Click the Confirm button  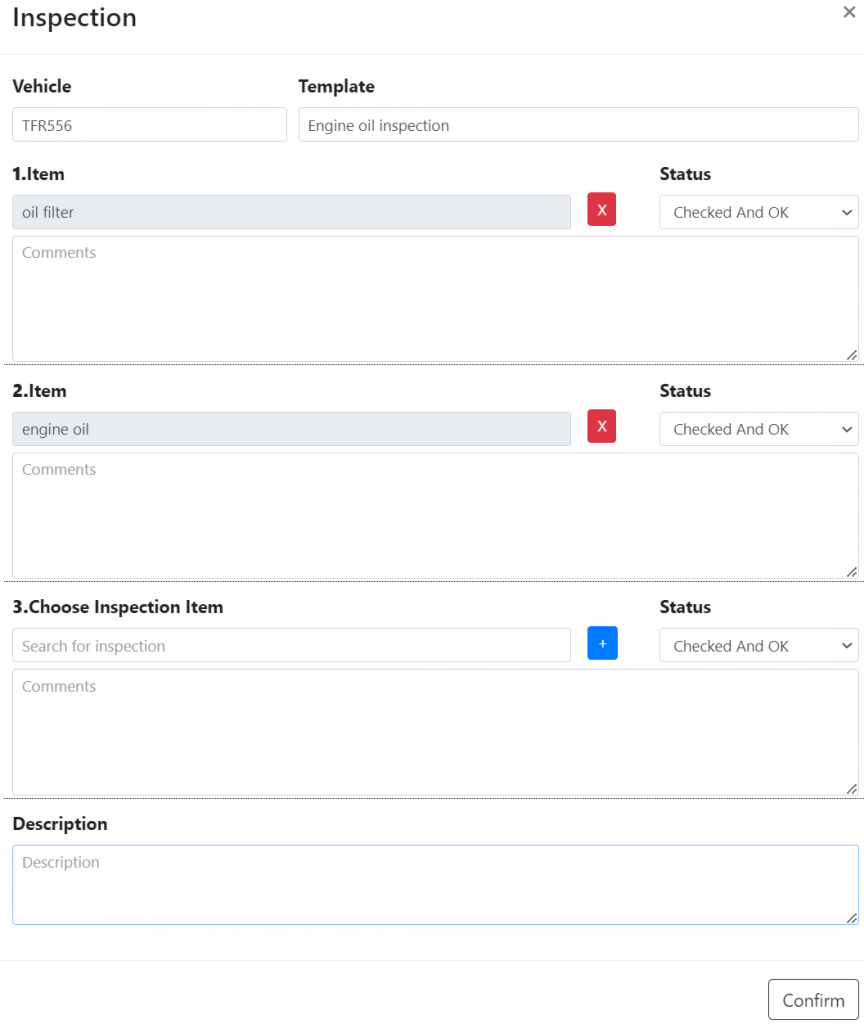coord(813,1000)
